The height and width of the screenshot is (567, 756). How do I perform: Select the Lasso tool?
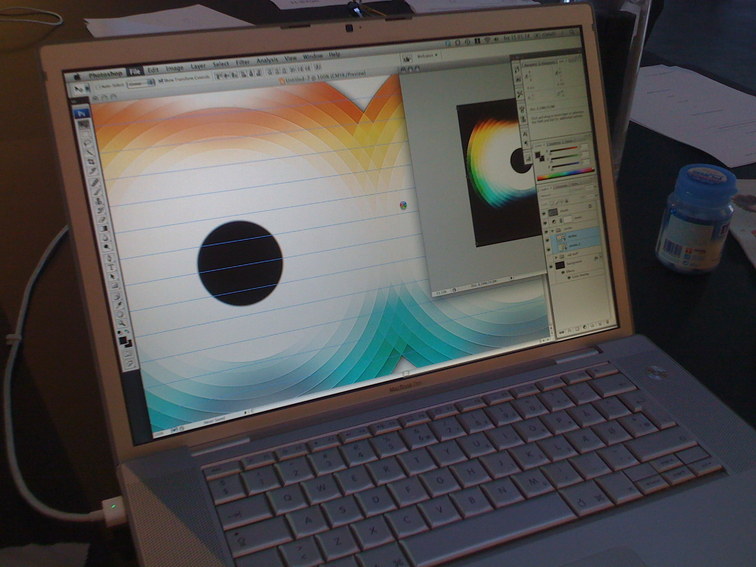point(86,143)
